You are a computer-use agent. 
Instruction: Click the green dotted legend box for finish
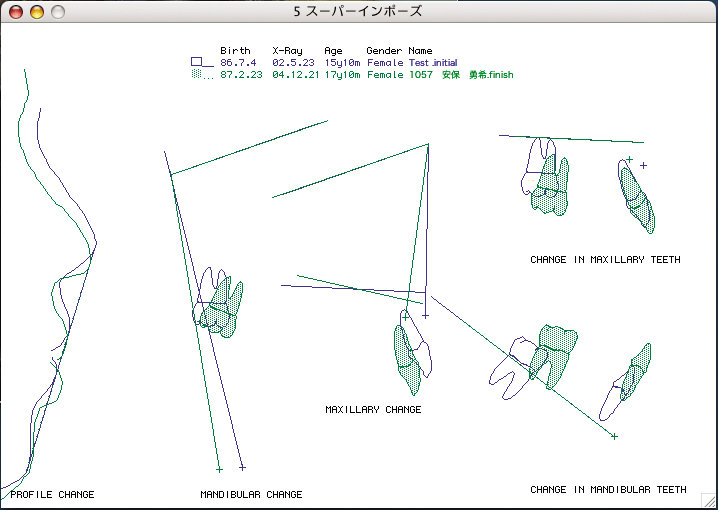[x=196, y=74]
